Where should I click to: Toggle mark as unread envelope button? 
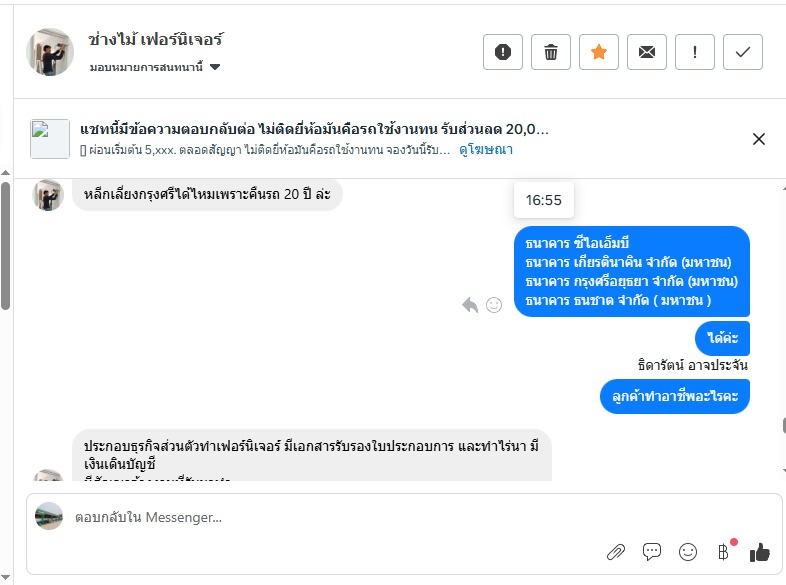(x=647, y=53)
